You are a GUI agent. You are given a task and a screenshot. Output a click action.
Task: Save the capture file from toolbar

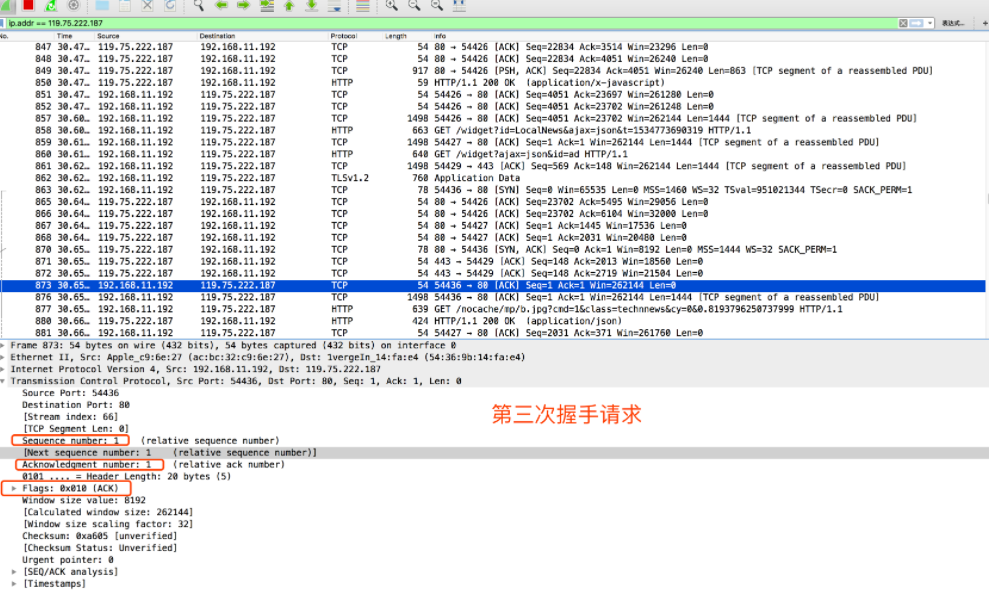tap(124, 5)
